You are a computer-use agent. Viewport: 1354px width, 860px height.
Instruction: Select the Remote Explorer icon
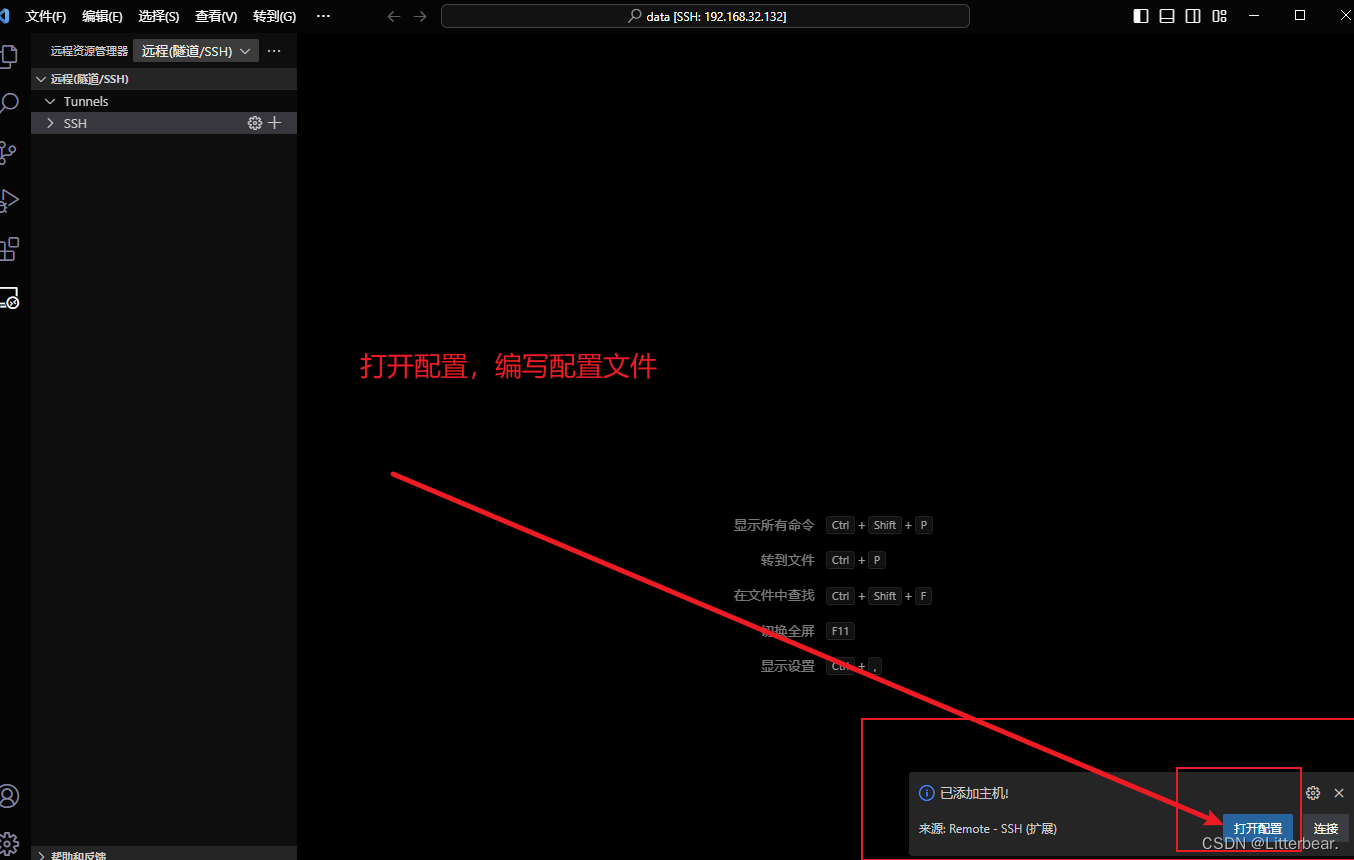[x=10, y=298]
